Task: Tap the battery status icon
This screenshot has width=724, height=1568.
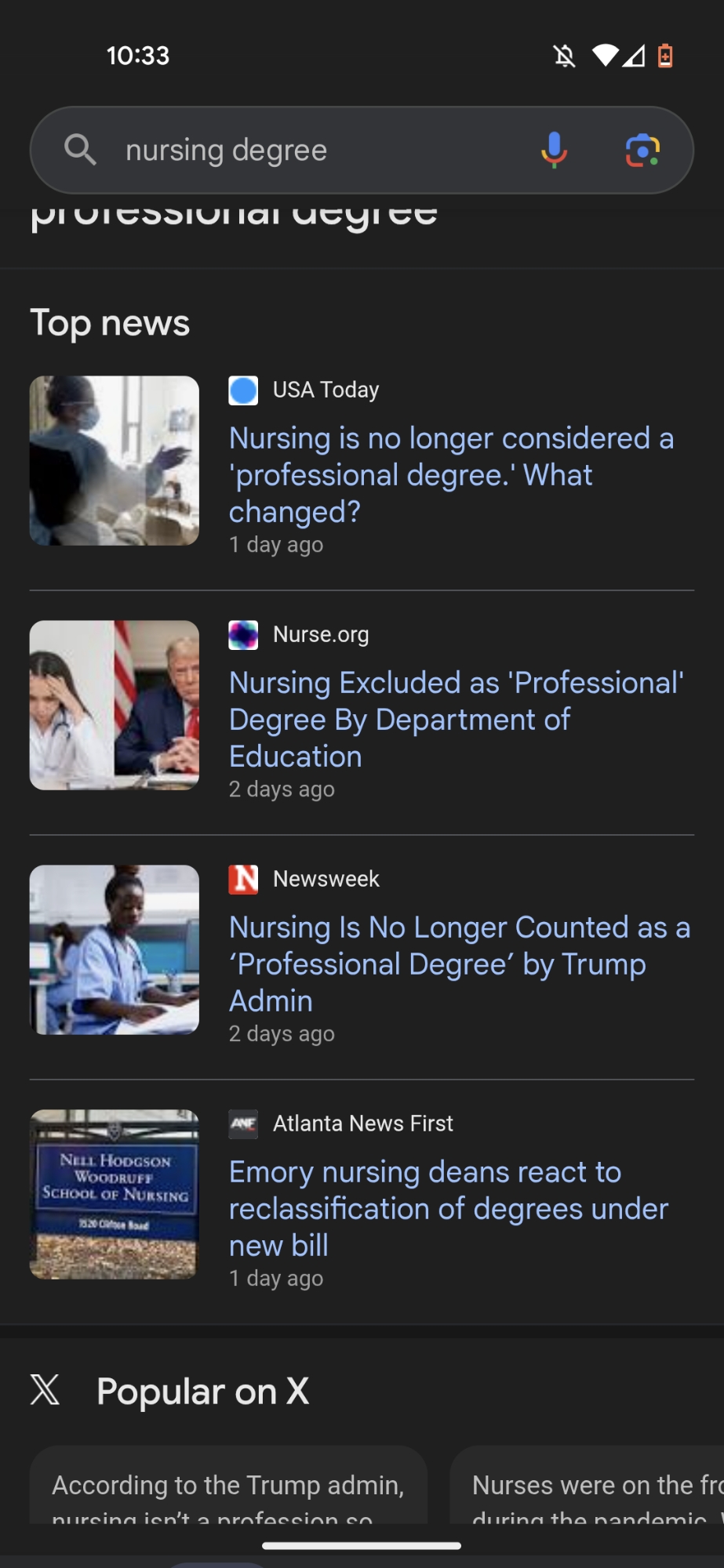Action: [665, 56]
